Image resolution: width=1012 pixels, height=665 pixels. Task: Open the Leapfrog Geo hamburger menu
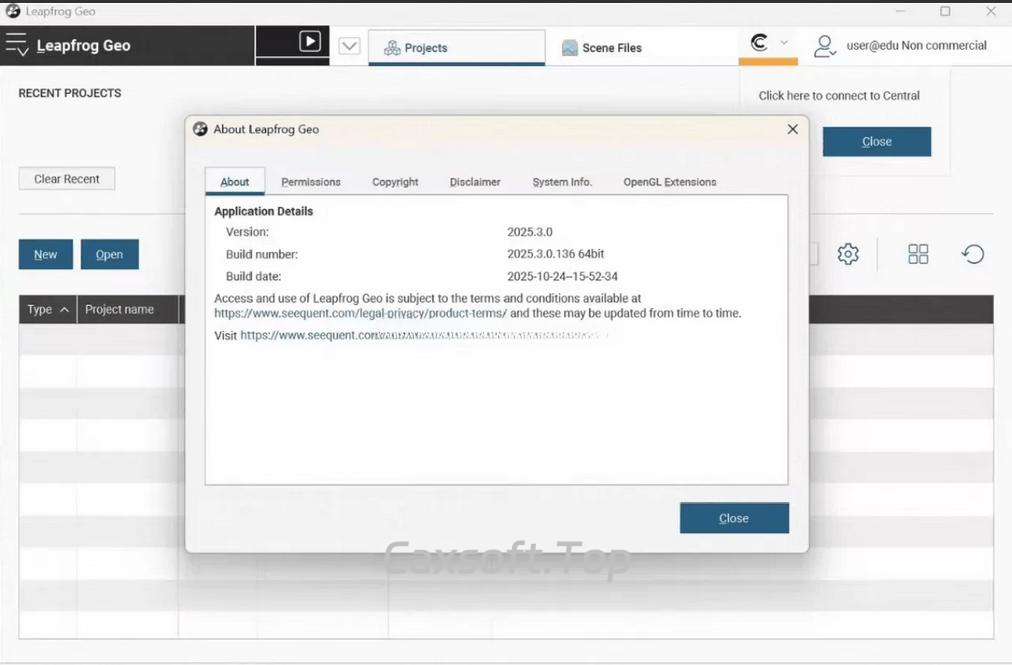[x=17, y=45]
